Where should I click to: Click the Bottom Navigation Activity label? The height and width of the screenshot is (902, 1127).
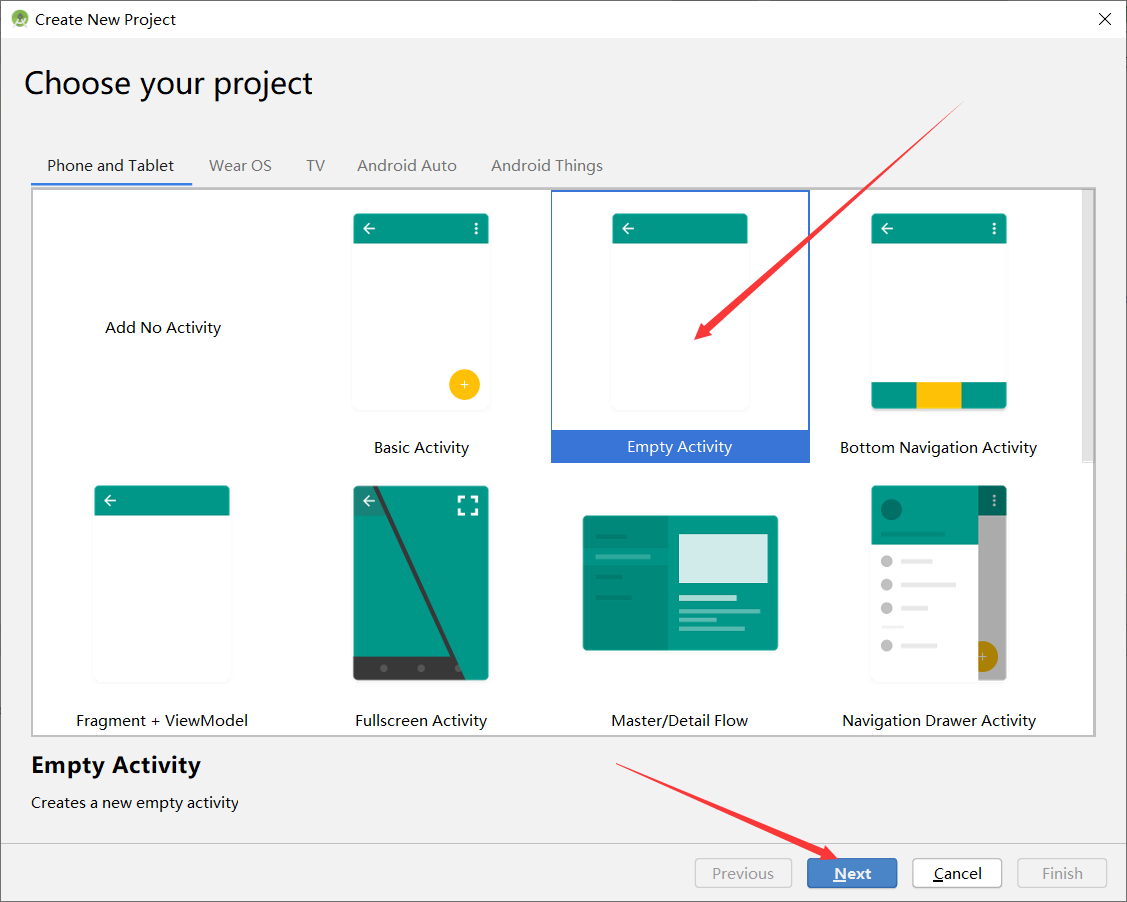939,447
